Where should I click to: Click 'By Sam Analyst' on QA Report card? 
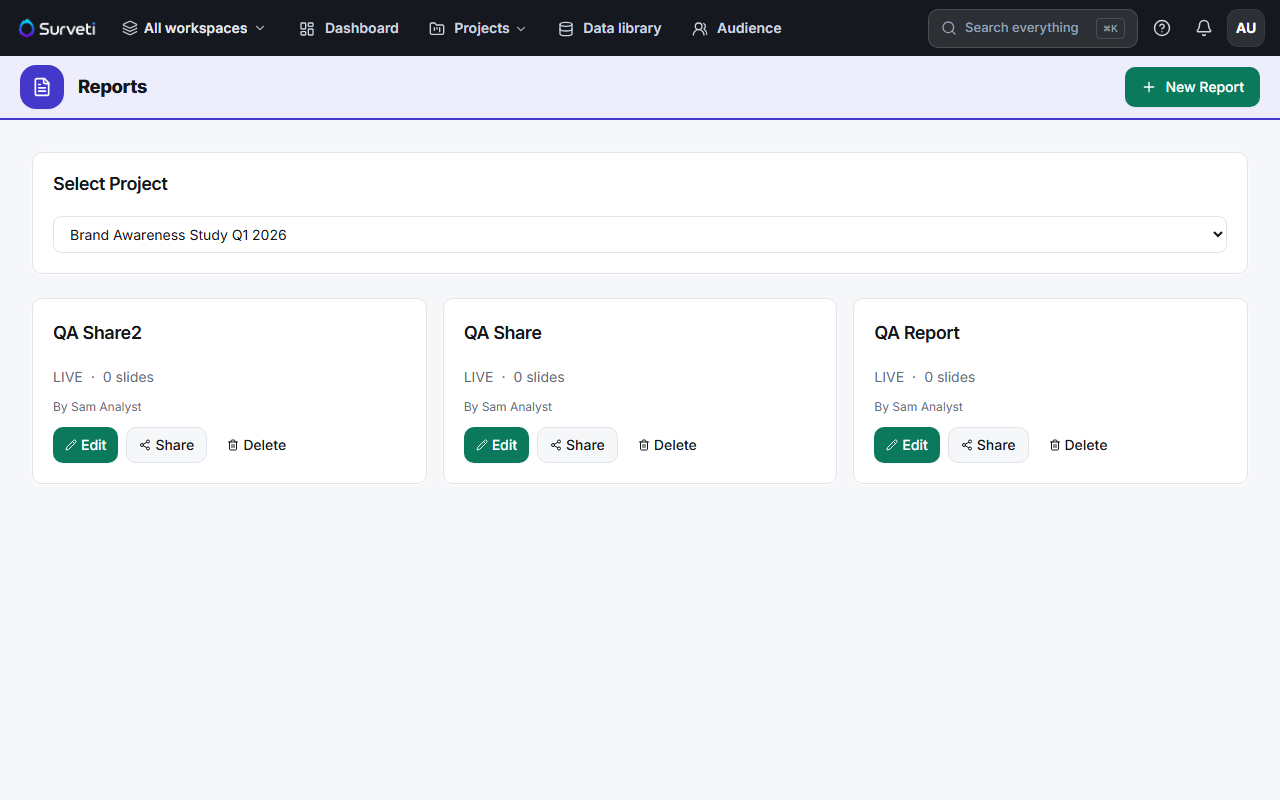[x=918, y=407]
